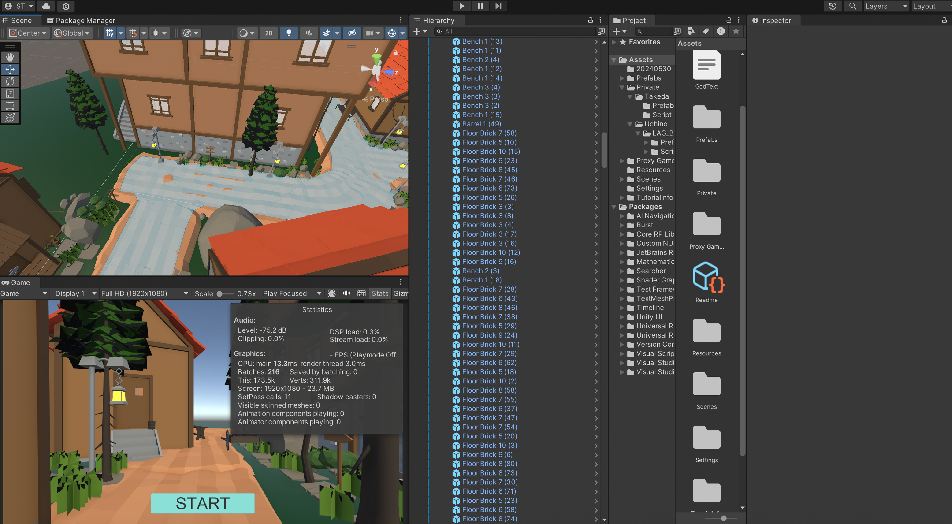Open the Layers dropdown
Screen dimensions: 952x524
[x=881, y=6]
